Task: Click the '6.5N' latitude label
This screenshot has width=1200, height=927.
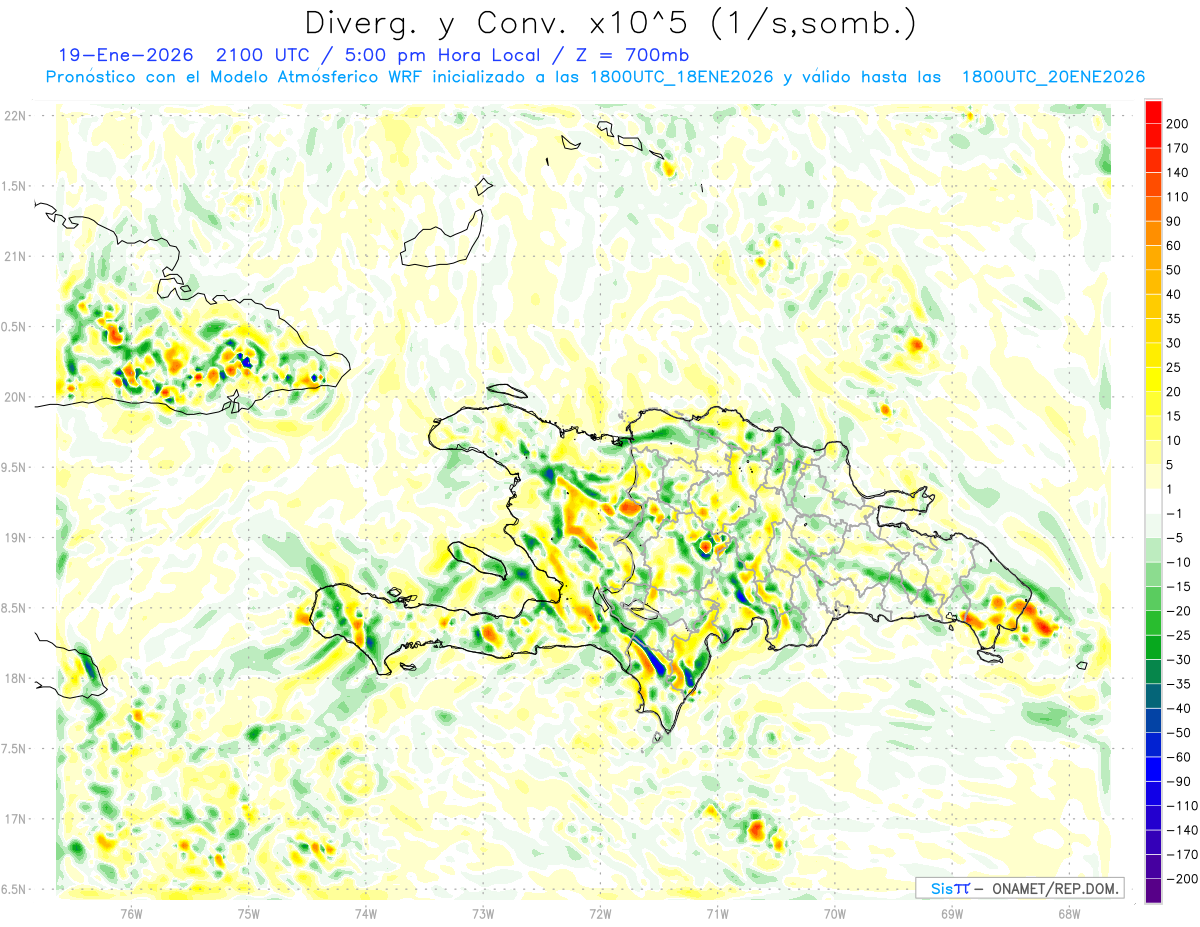Action: click(15, 890)
